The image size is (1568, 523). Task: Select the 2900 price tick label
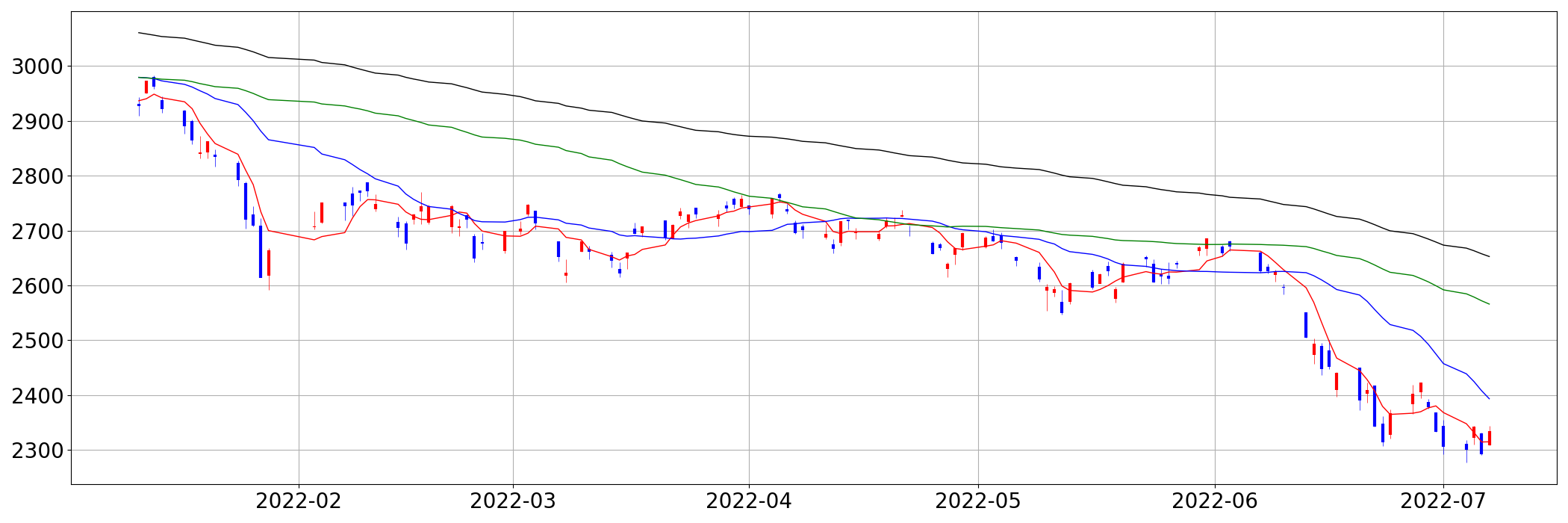tap(37, 121)
